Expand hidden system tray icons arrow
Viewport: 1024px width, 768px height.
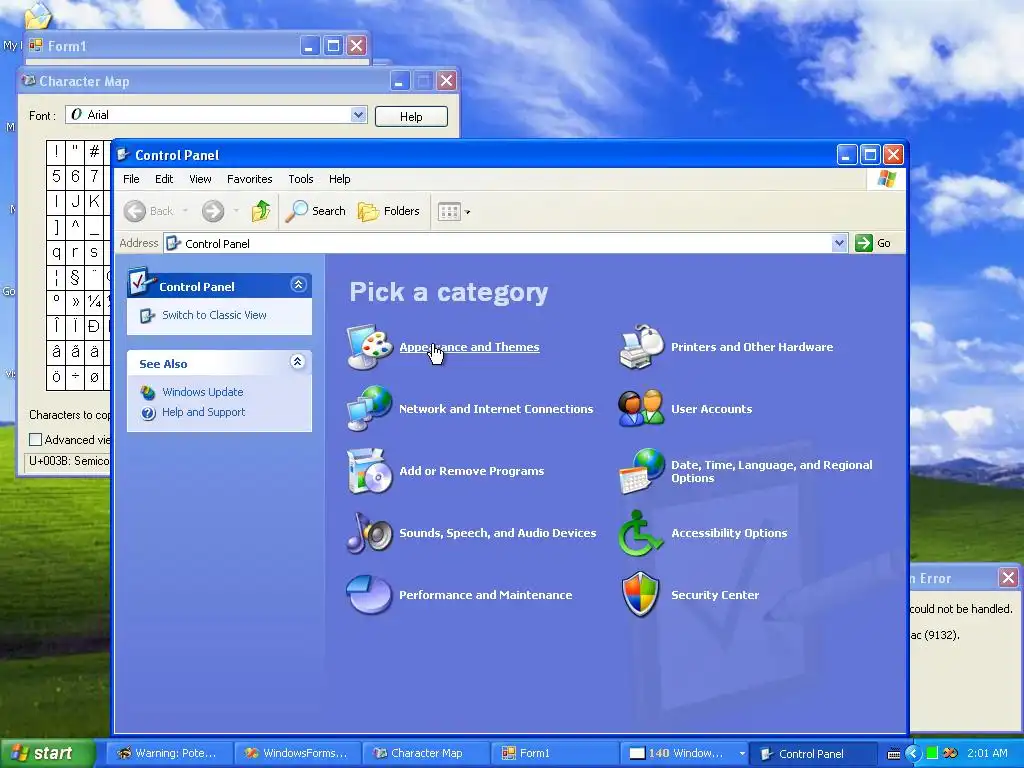coord(913,753)
